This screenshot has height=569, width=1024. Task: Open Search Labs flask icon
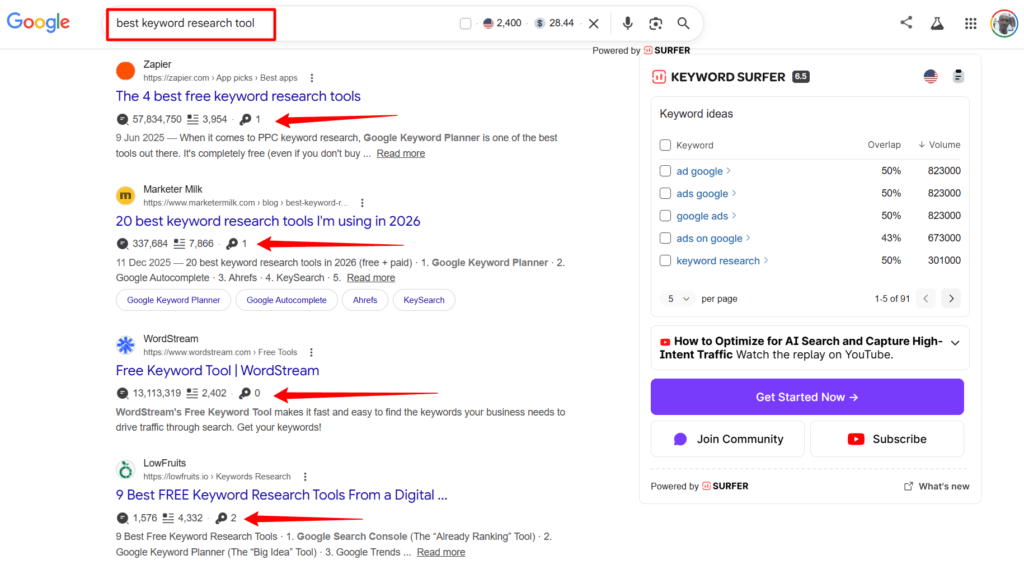pyautogui.click(x=937, y=24)
